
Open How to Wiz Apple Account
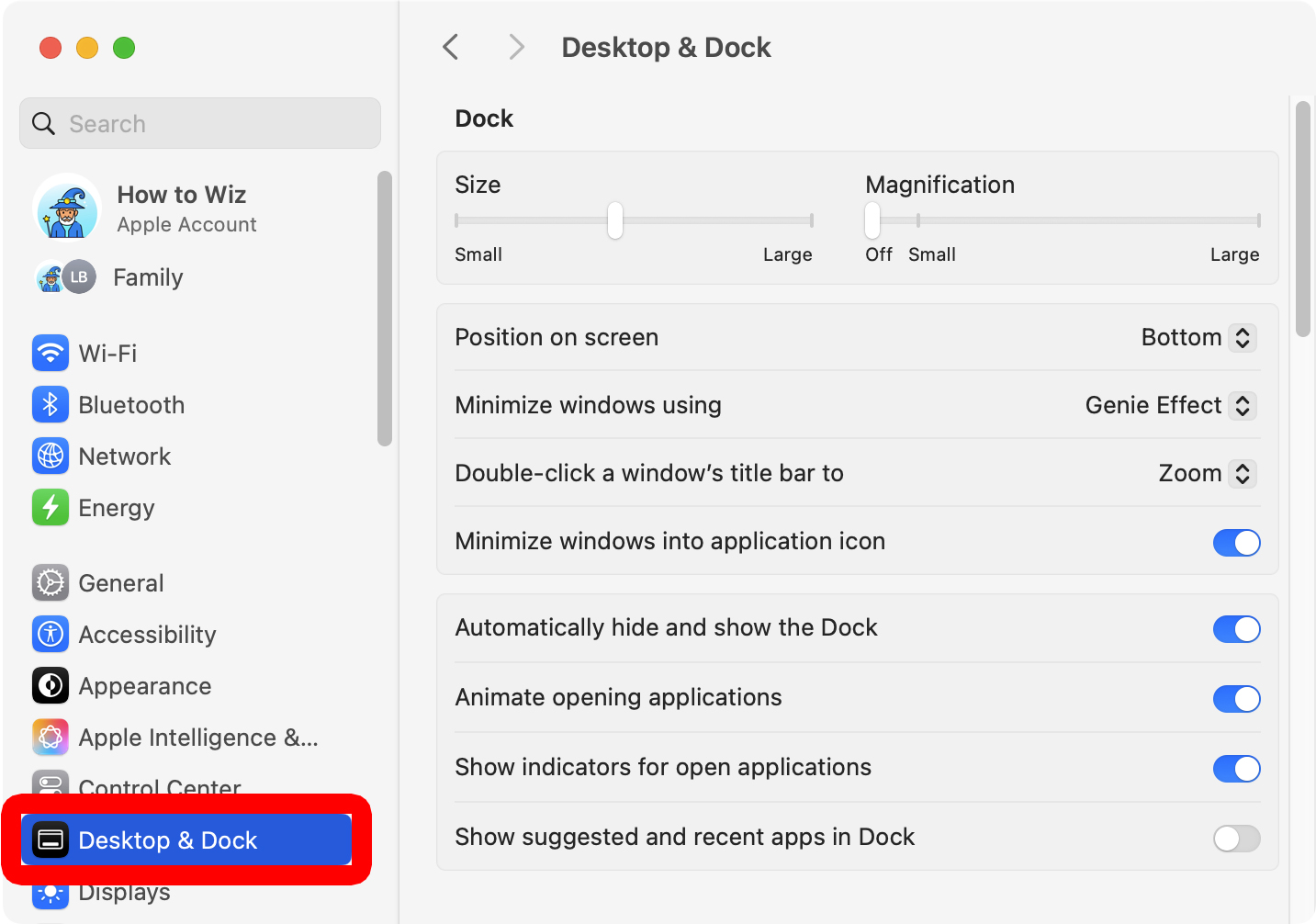pos(182,208)
